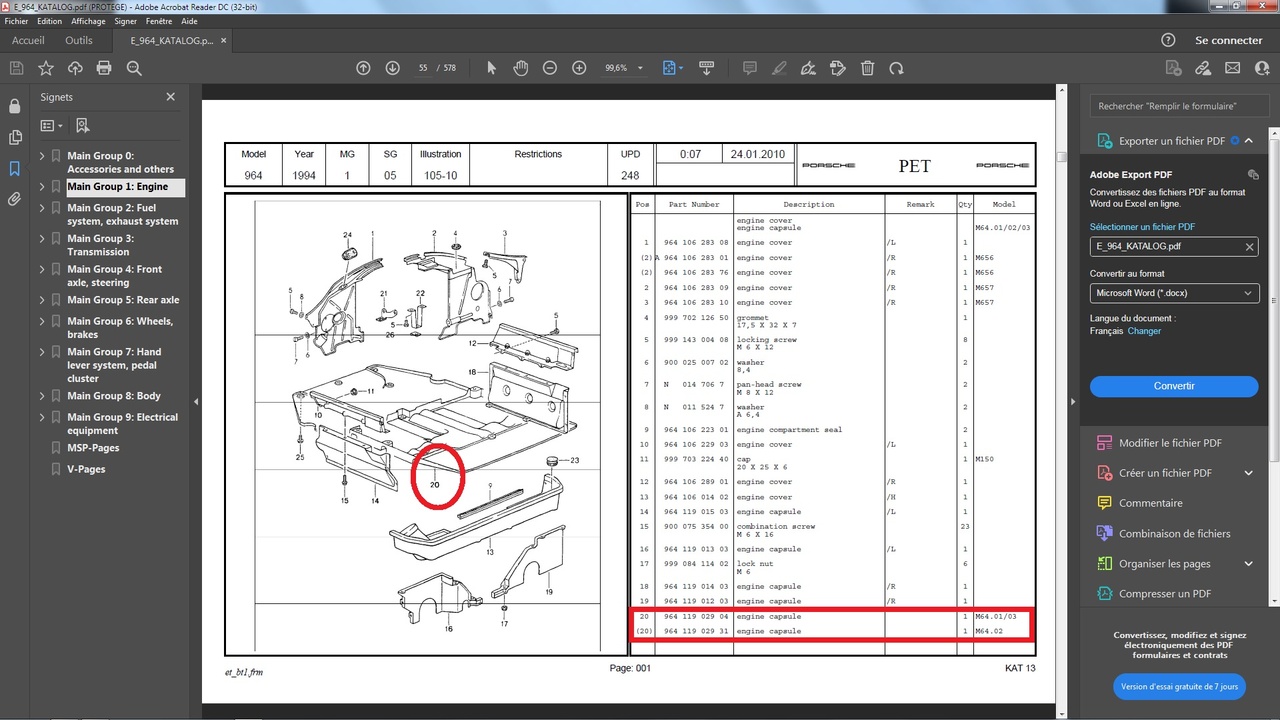
Task: Select Main Group 6: Wheels, brakes bookmark
Action: tap(120, 328)
